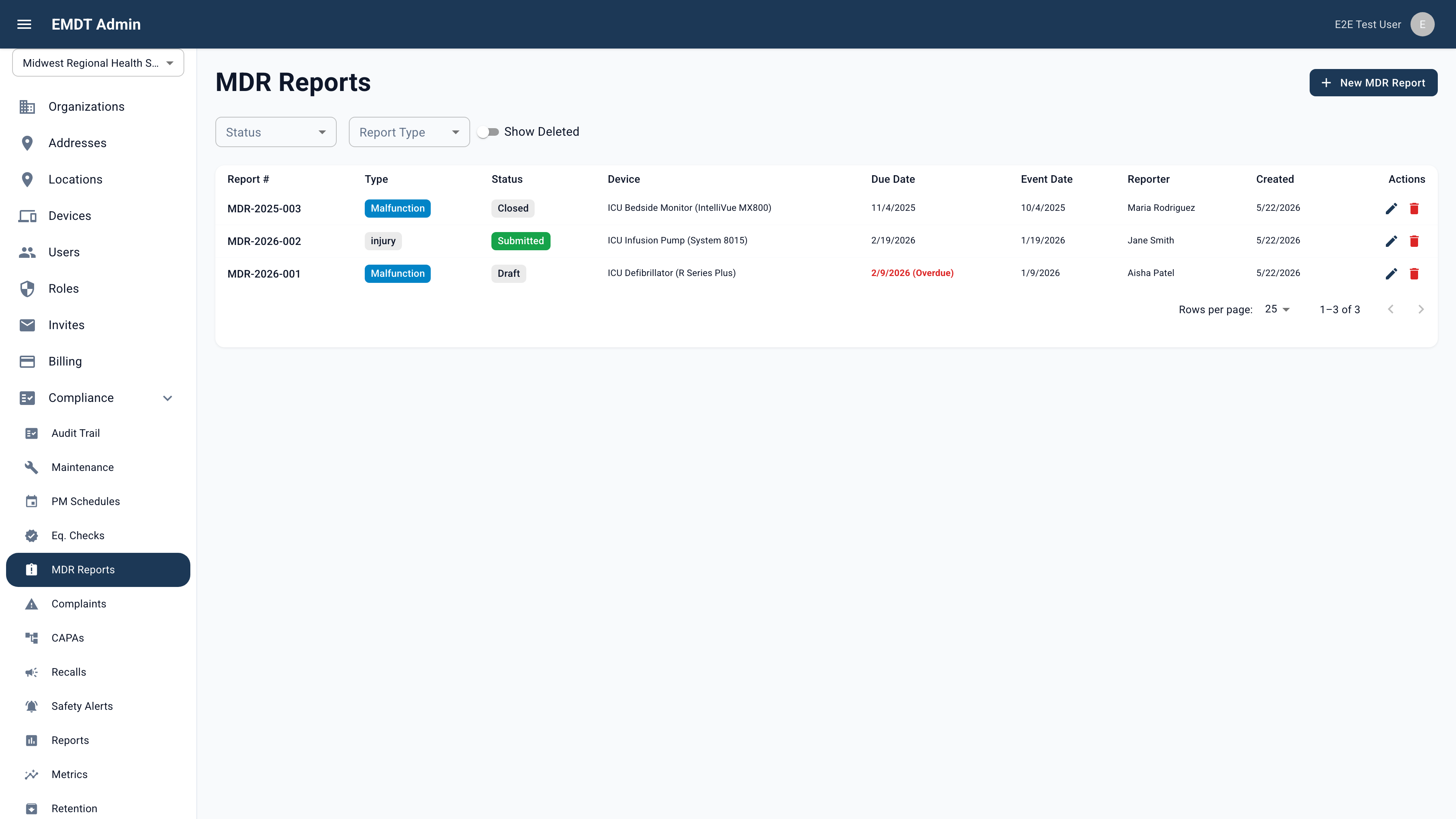Click the Draft status badge
Screen dimensions: 1456x819
coord(508,274)
